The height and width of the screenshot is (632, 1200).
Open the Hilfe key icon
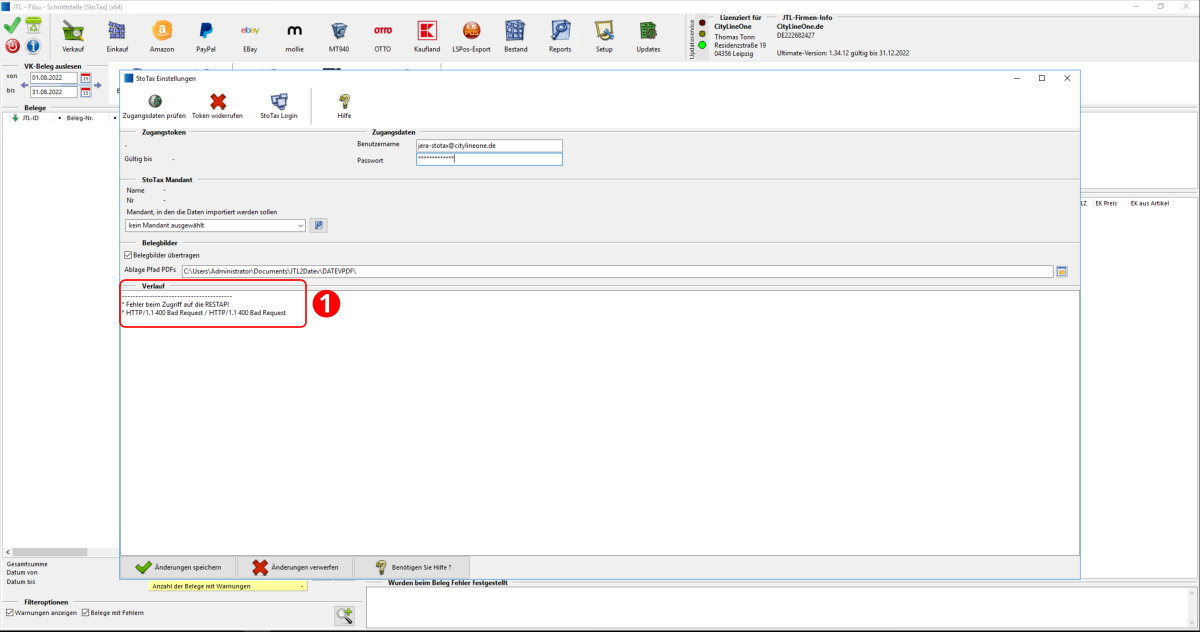(x=344, y=101)
